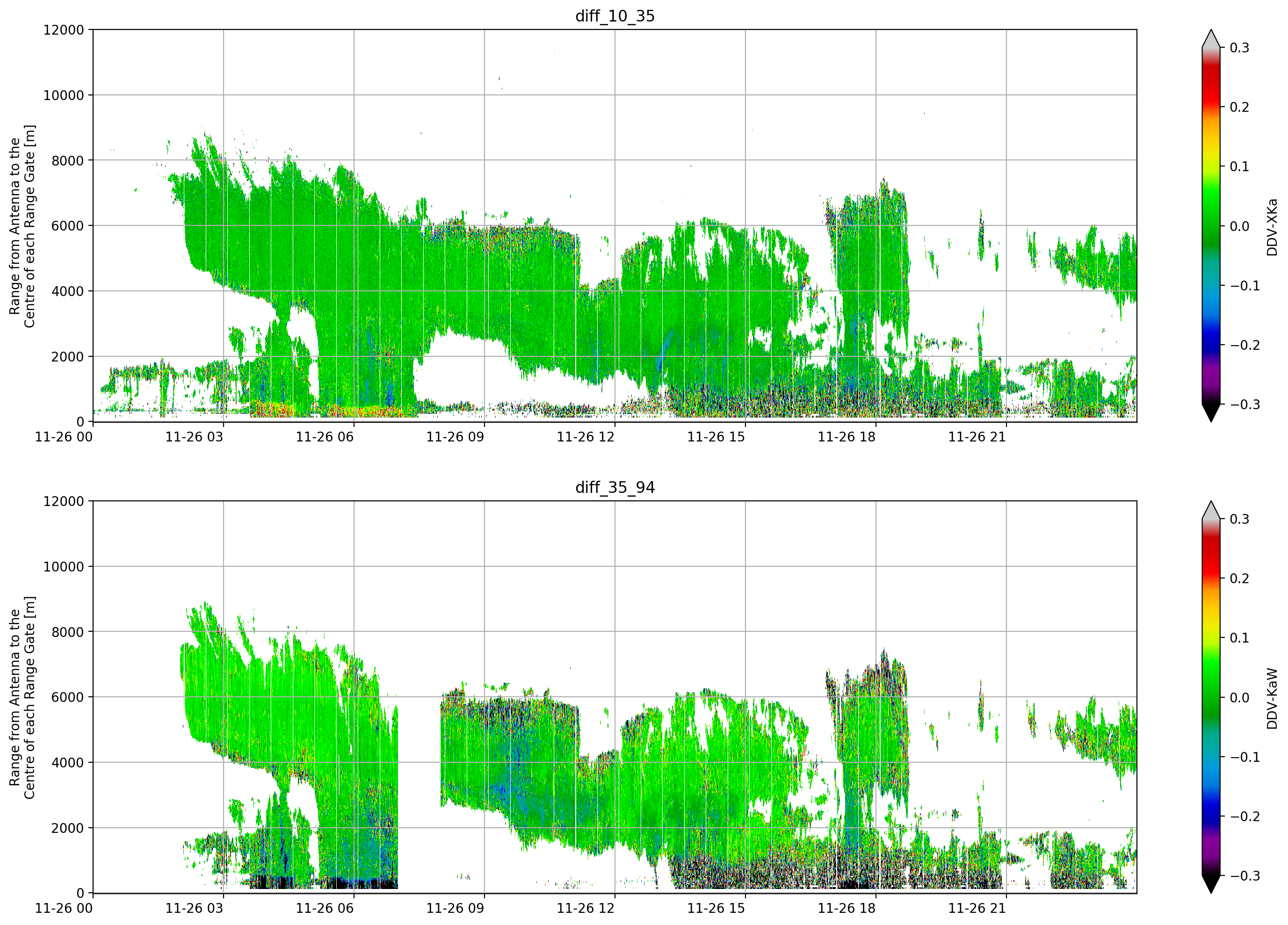
Task: Click the −0.1 tick on DDV-XKa colorbar
Action: [x=1245, y=286]
